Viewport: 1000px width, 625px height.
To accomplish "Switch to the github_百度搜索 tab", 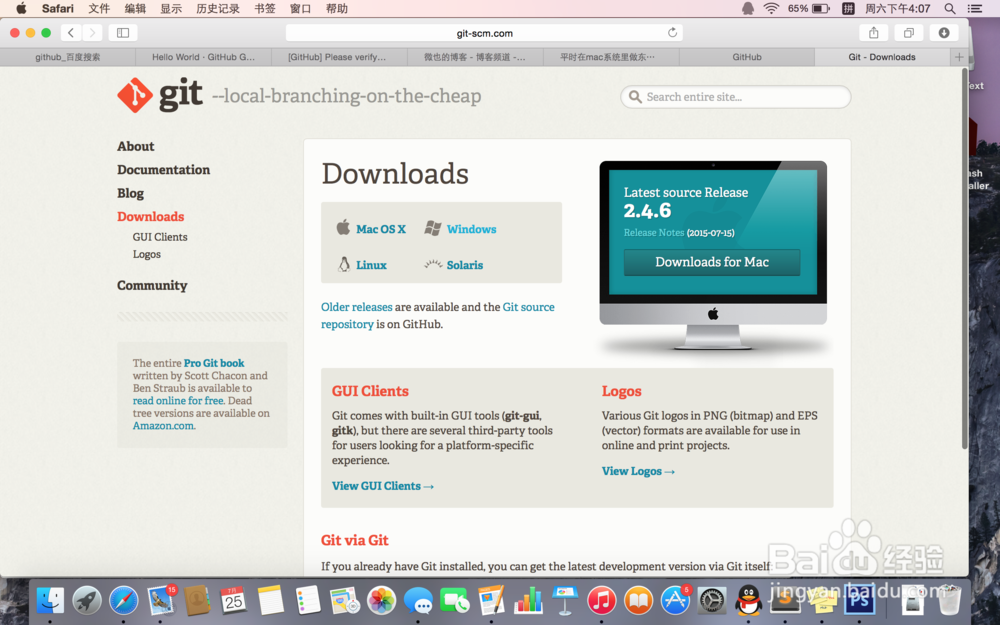I will 68,57.
